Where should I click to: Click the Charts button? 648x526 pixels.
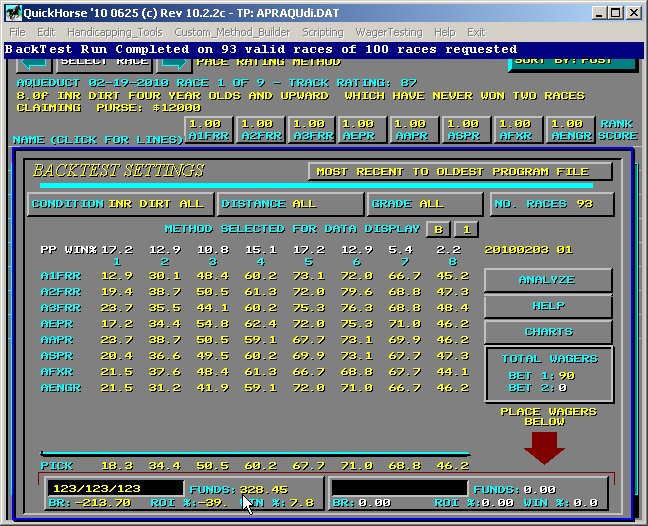(x=546, y=332)
